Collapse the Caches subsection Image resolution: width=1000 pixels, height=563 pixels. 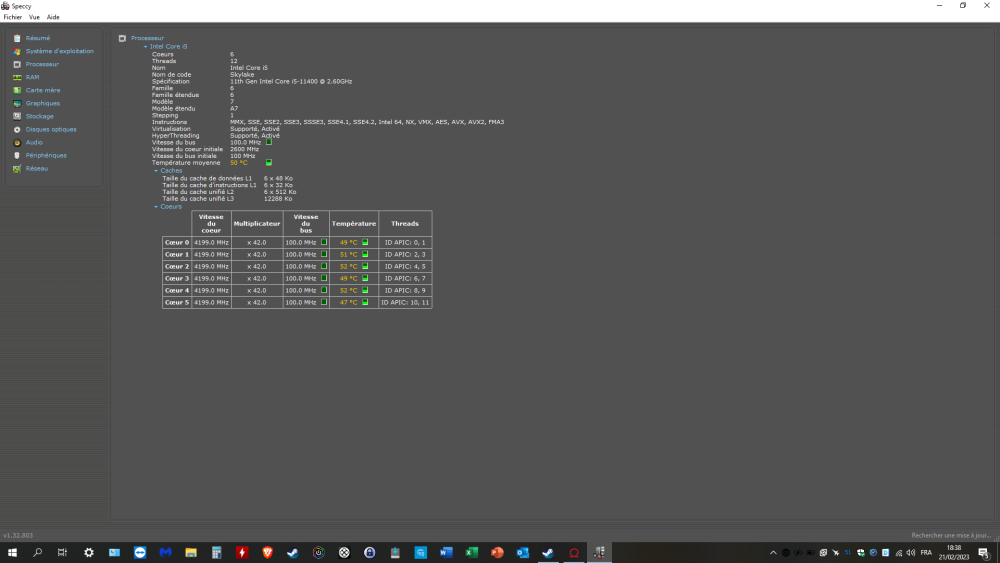coord(156,171)
